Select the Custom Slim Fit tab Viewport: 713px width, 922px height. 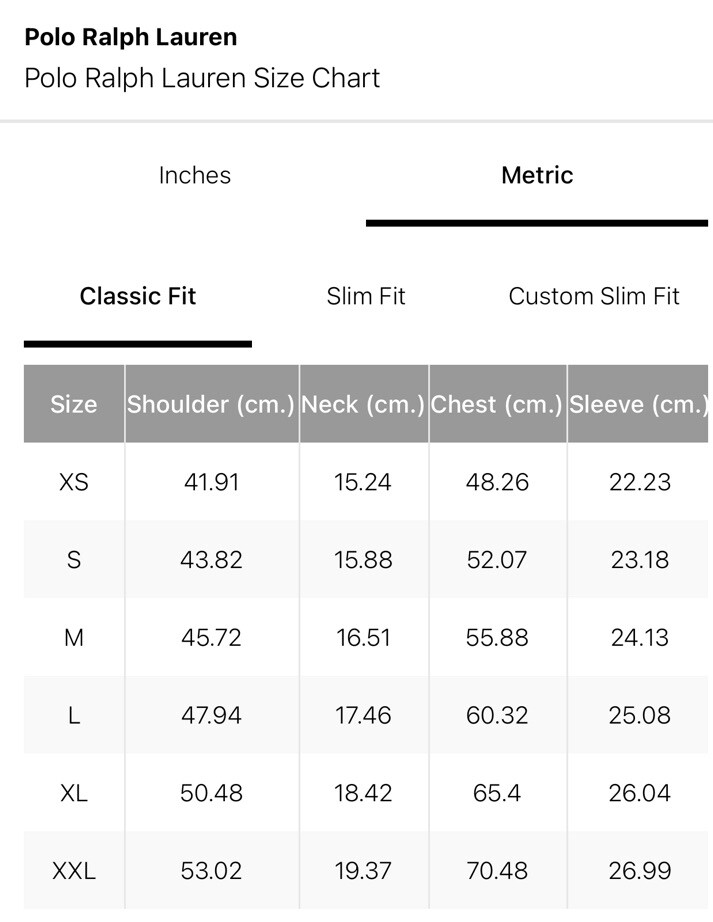pyautogui.click(x=594, y=296)
